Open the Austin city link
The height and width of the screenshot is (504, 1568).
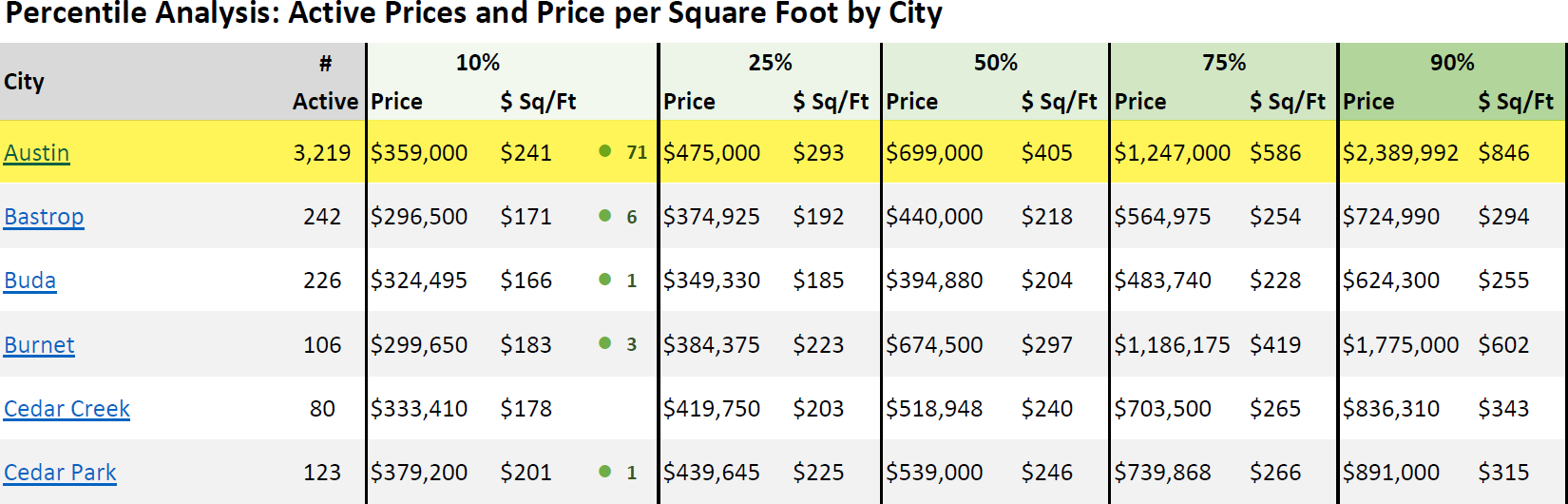(37, 153)
